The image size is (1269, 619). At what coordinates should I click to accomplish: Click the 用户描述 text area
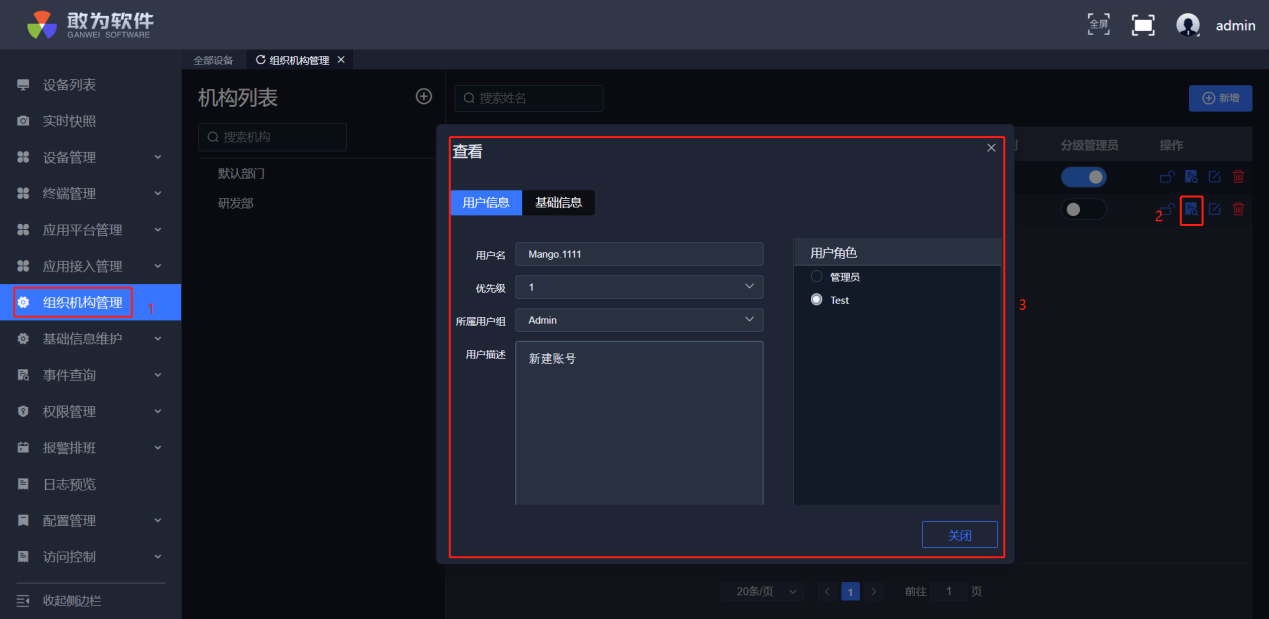pyautogui.click(x=639, y=423)
